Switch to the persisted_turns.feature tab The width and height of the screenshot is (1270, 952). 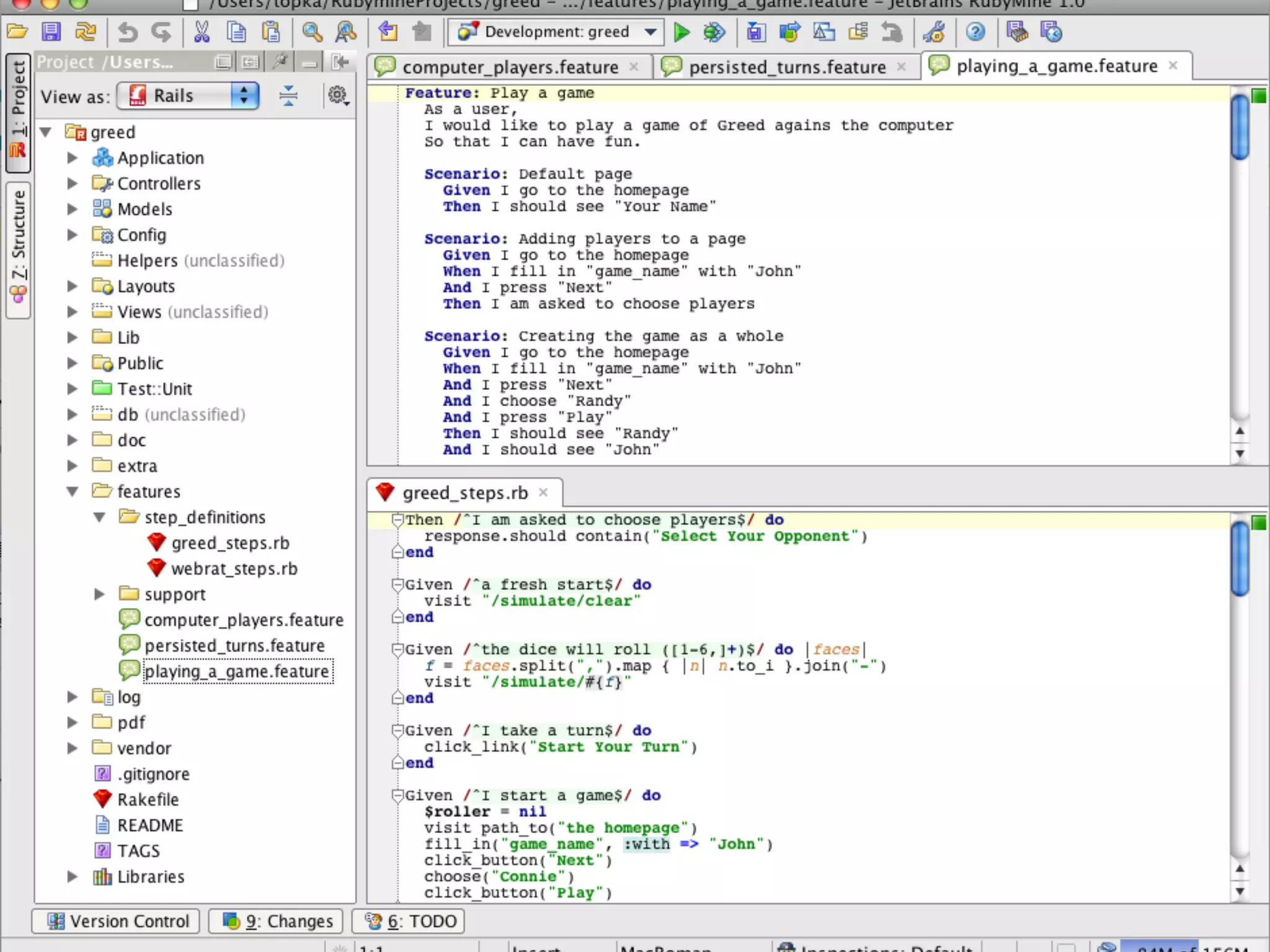pos(786,67)
